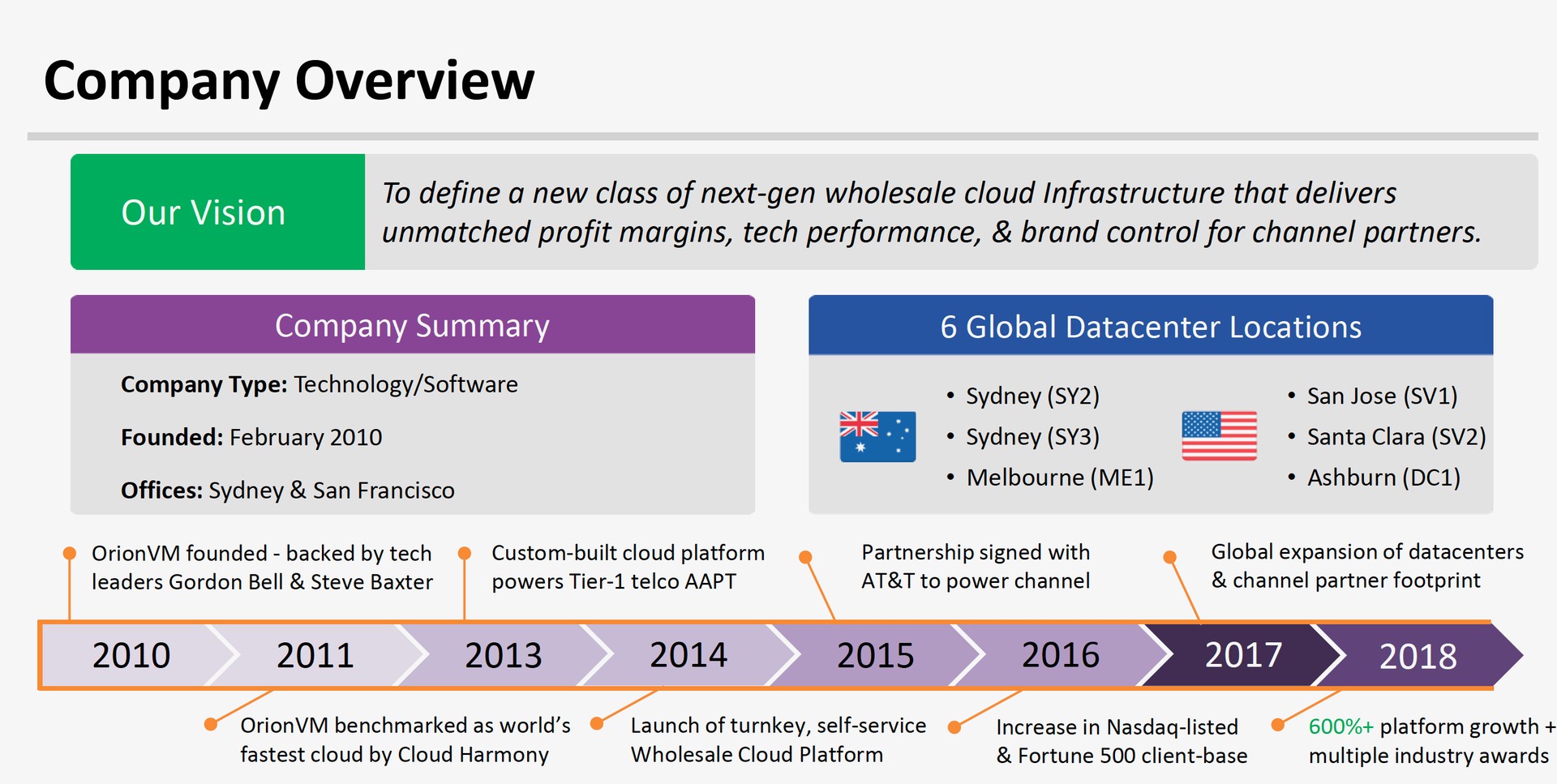Click 'Increase in Nasdaq-listed' note
This screenshot has width=1557, height=784.
point(1122,741)
